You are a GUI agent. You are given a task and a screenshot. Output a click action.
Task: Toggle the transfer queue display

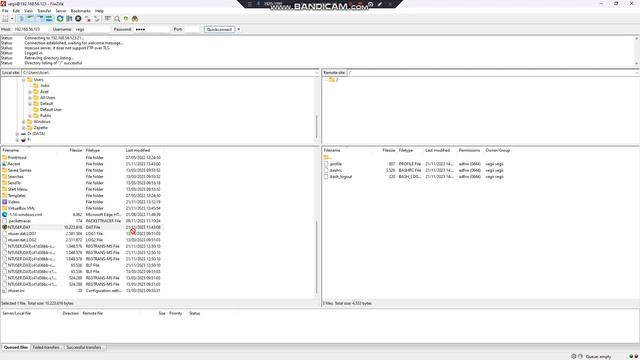tap(49, 19)
